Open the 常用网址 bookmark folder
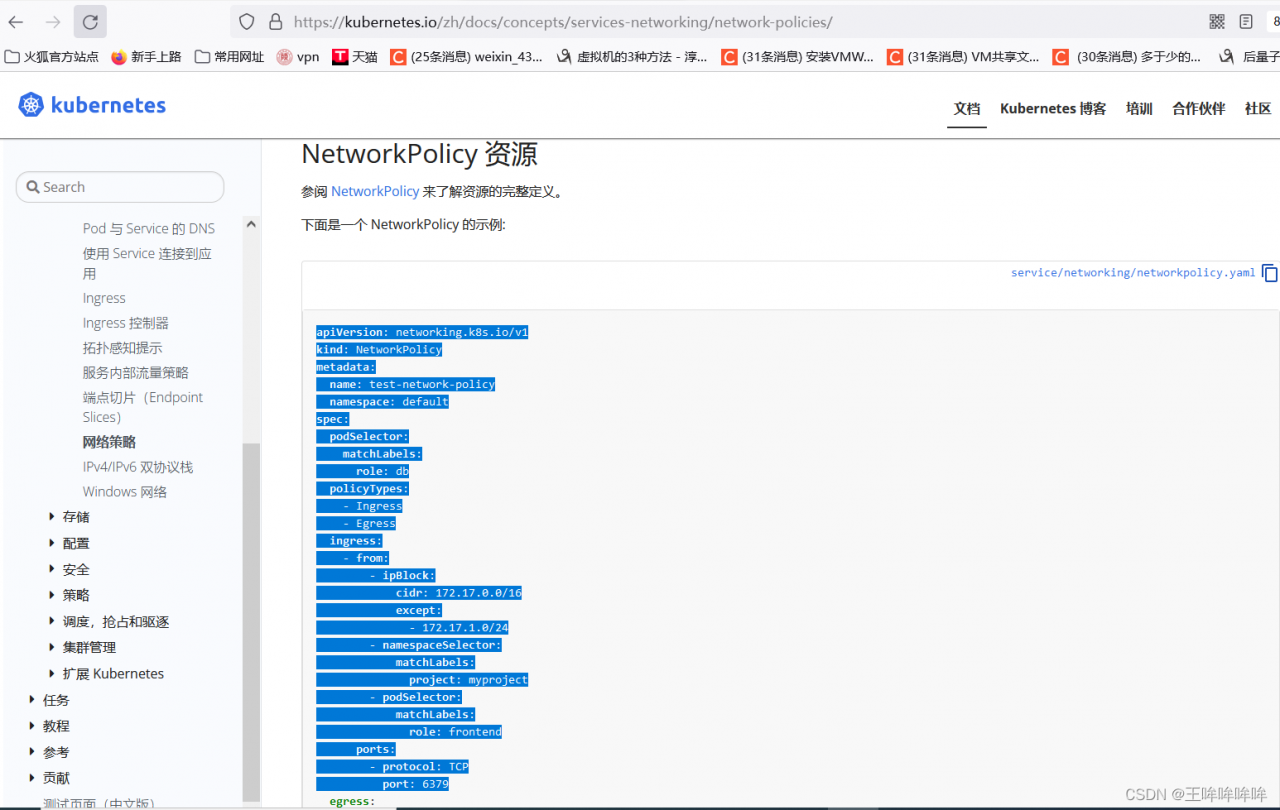 pyautogui.click(x=229, y=57)
